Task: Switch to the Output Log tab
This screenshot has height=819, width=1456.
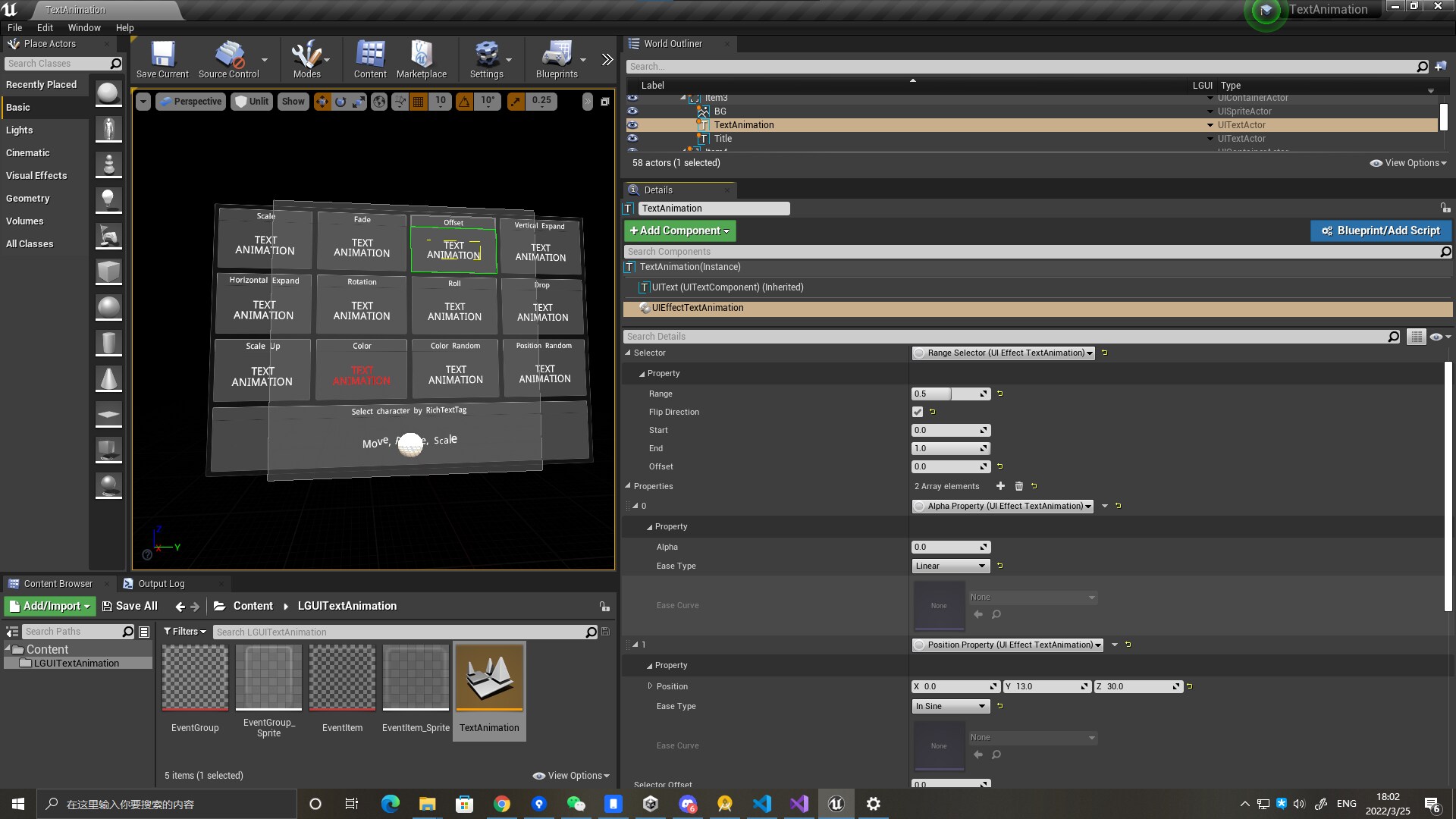Action: coord(162,583)
